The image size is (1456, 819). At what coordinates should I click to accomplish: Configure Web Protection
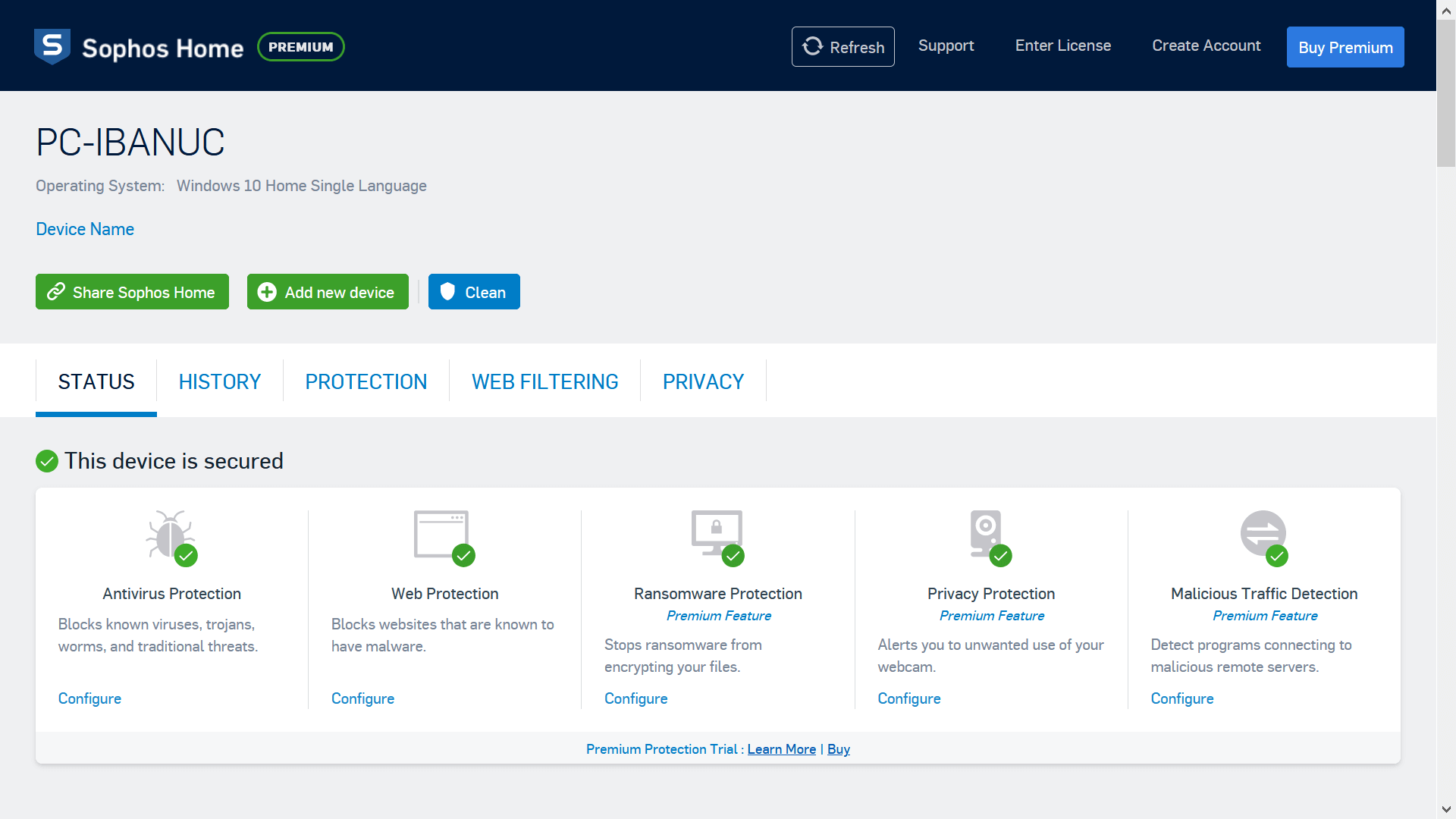(x=362, y=698)
